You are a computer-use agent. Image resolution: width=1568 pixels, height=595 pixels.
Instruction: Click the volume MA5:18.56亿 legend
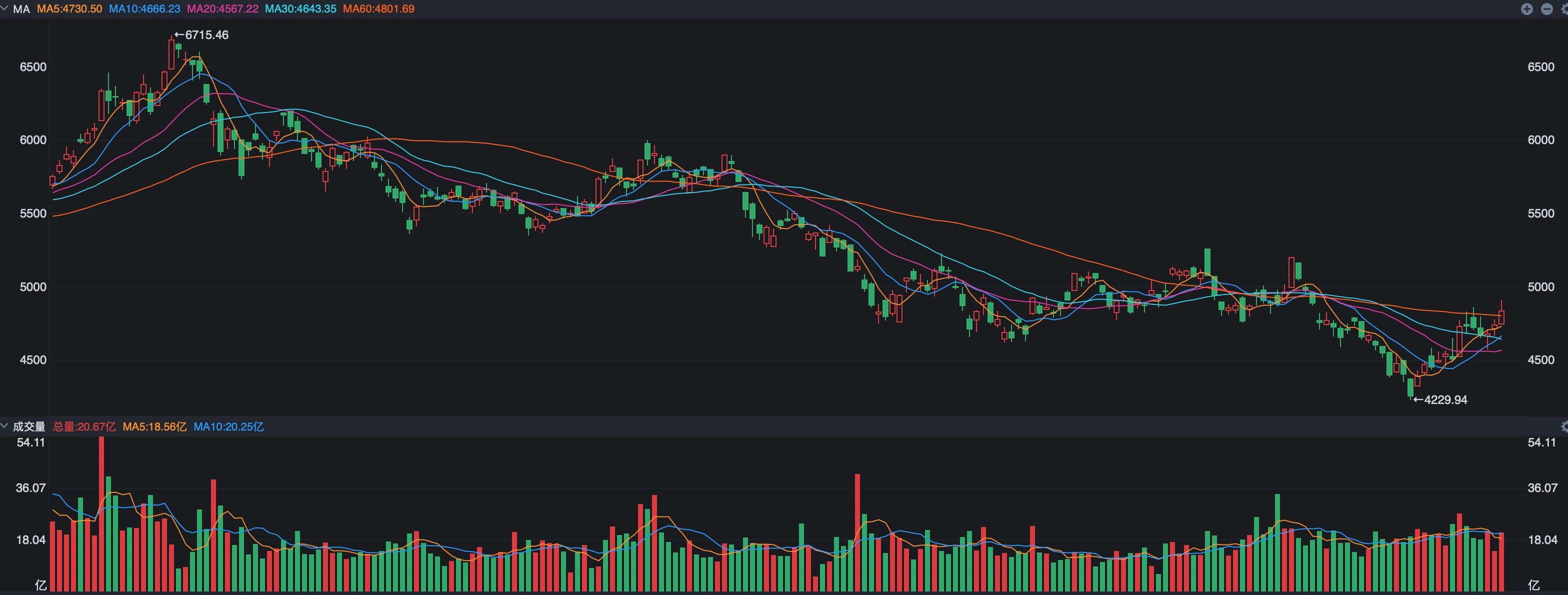[x=154, y=426]
